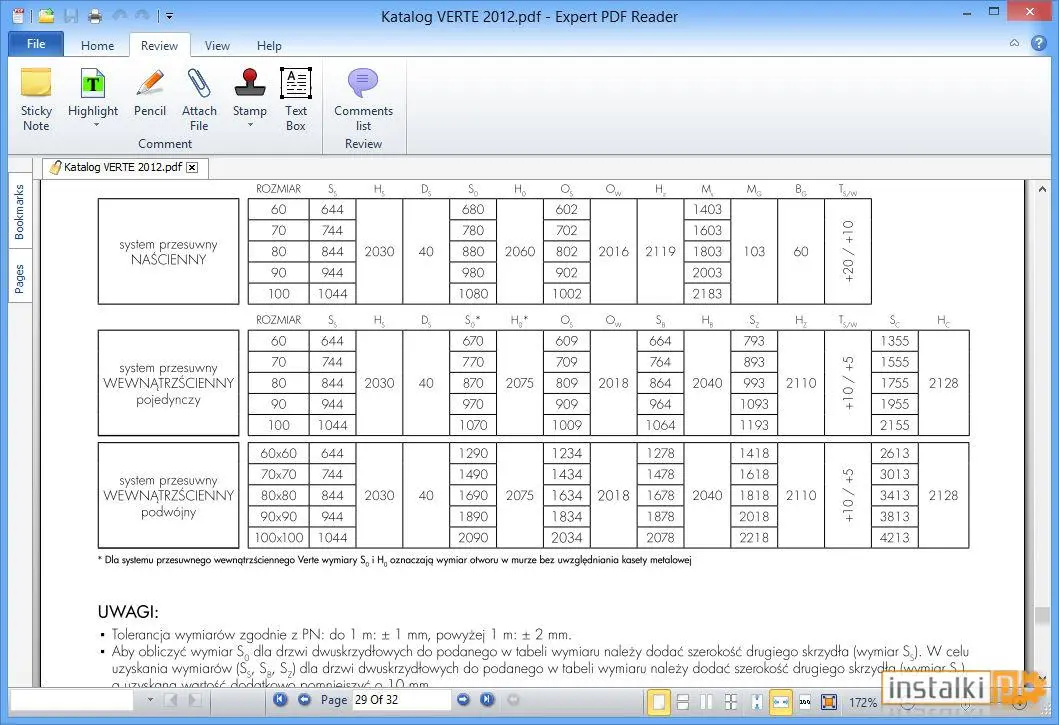
Task: Click the cell value 2183
Action: coord(707,293)
